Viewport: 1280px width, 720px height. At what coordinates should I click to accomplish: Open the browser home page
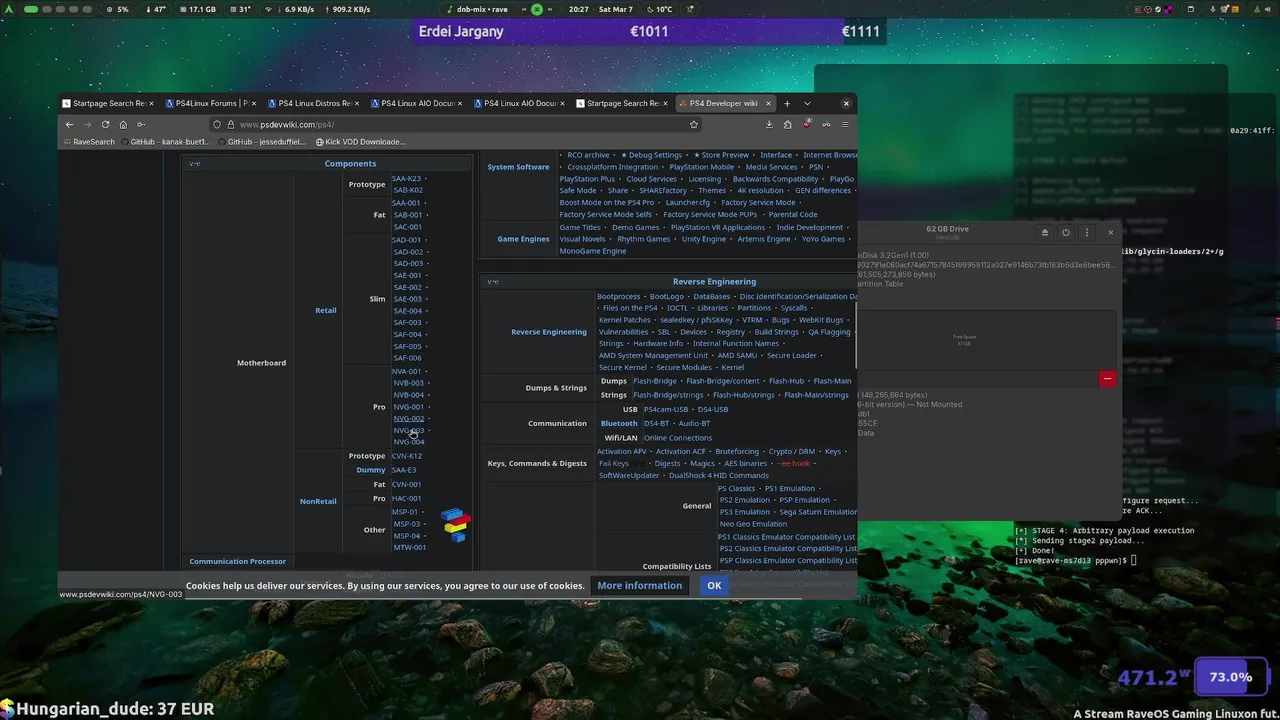tap(123, 124)
